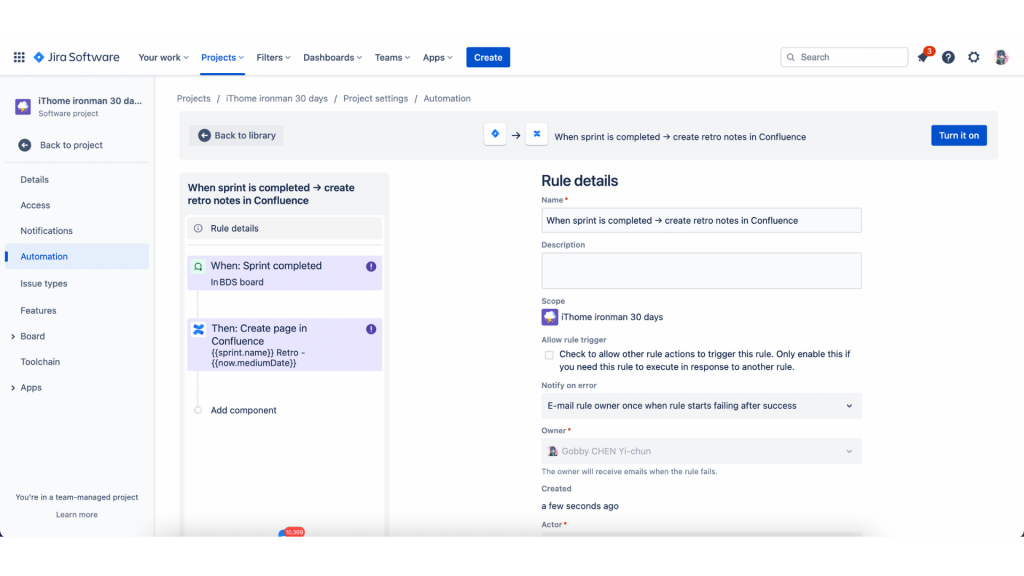The image size is (1024, 576).
Task: Click the Turn it on button
Action: coord(959,135)
